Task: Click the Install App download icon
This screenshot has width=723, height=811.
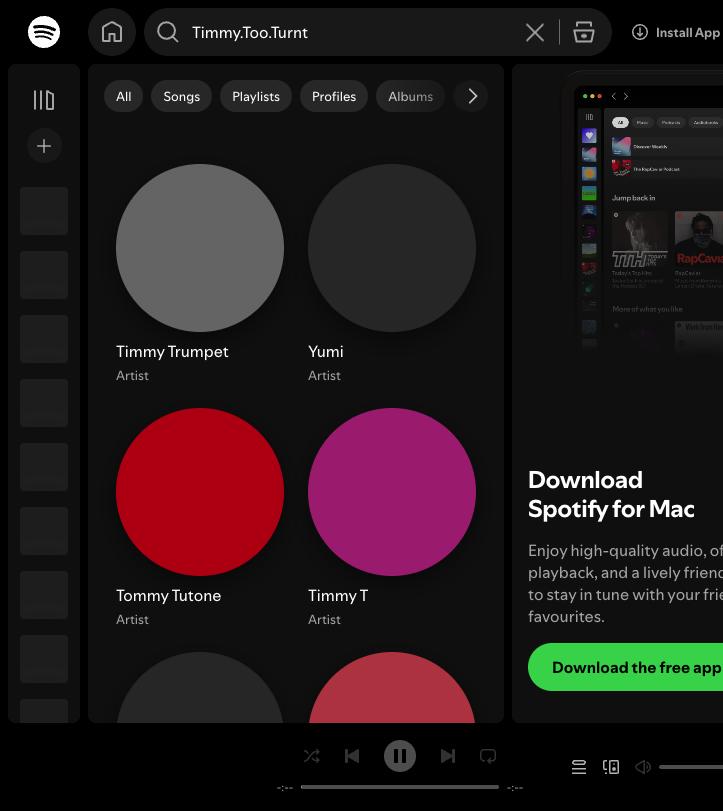Action: pyautogui.click(x=640, y=32)
